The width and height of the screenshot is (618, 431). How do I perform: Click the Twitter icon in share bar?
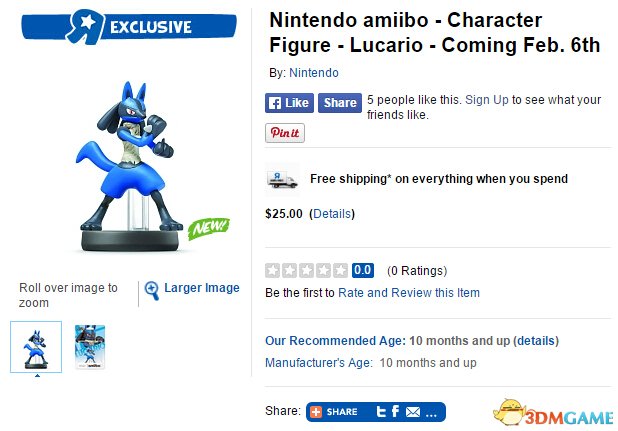381,411
